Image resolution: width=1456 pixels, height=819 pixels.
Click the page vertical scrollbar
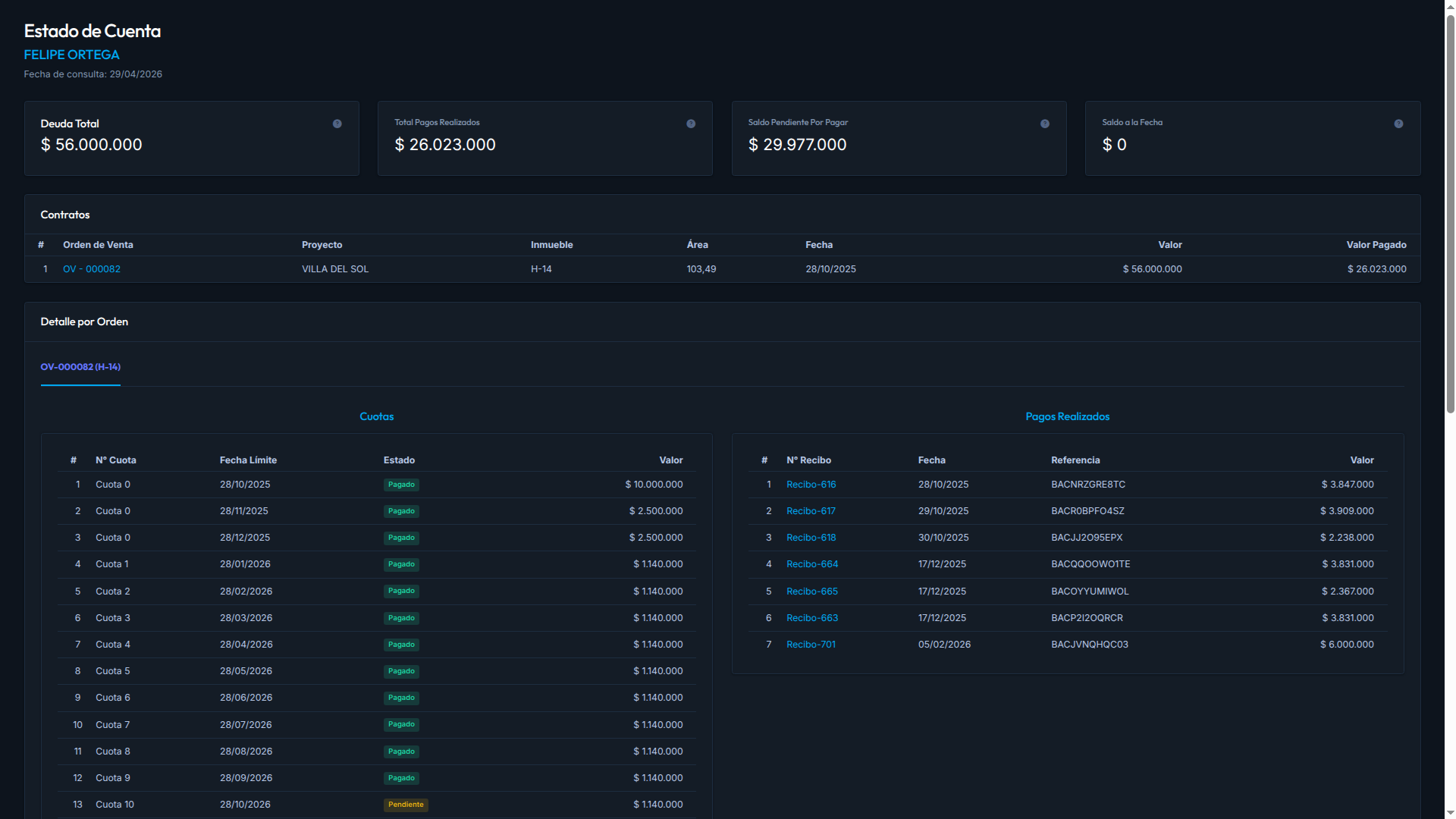coord(1450,214)
